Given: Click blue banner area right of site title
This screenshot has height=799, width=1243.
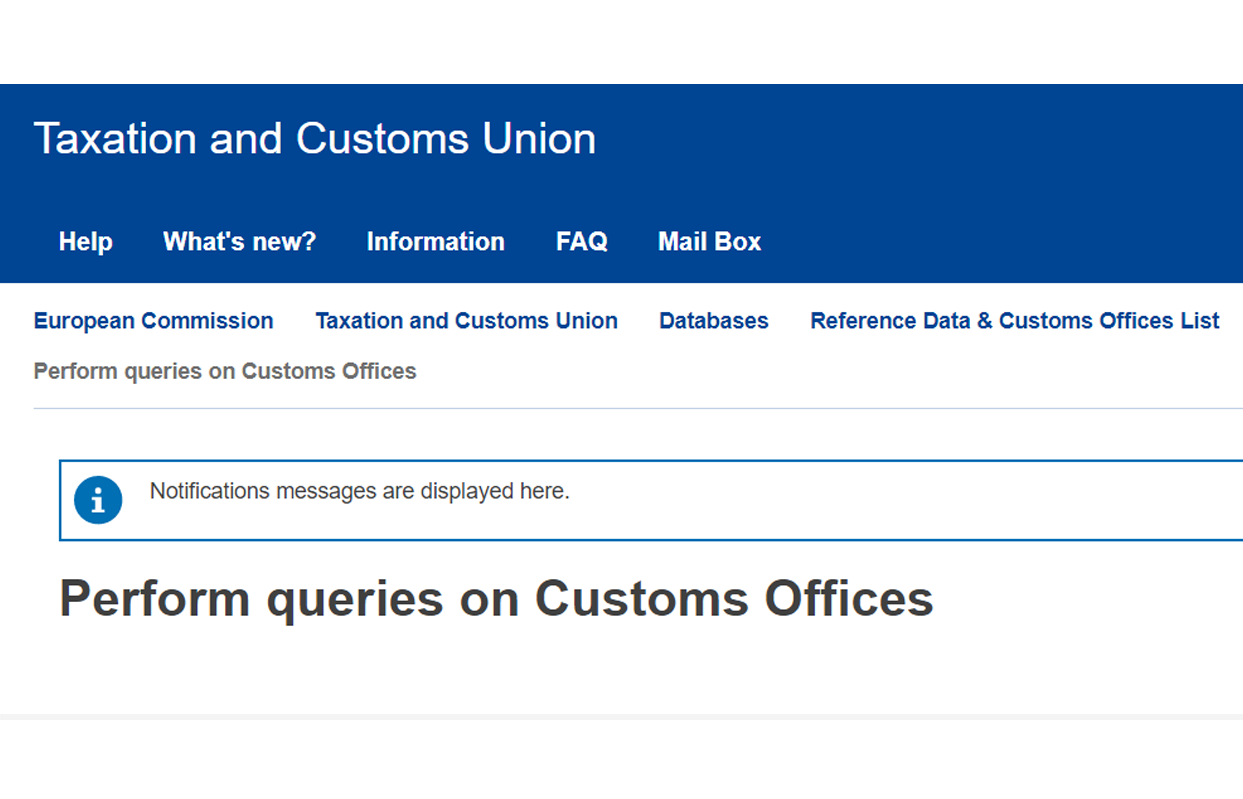Looking at the screenshot, I should tap(920, 138).
